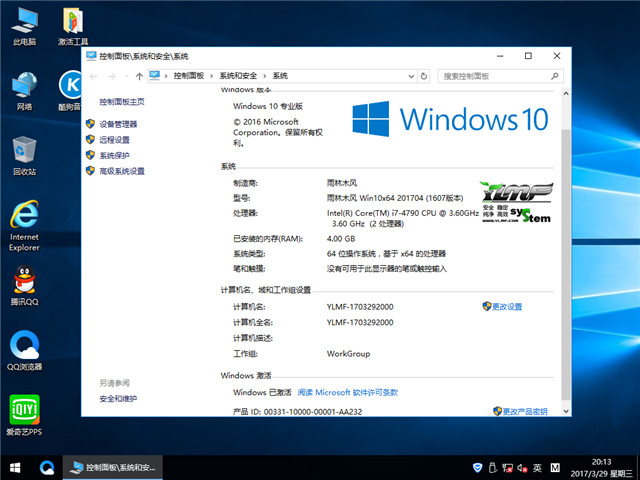Select the QQ浏览器 desktop icon
The image size is (640, 480).
click(24, 350)
